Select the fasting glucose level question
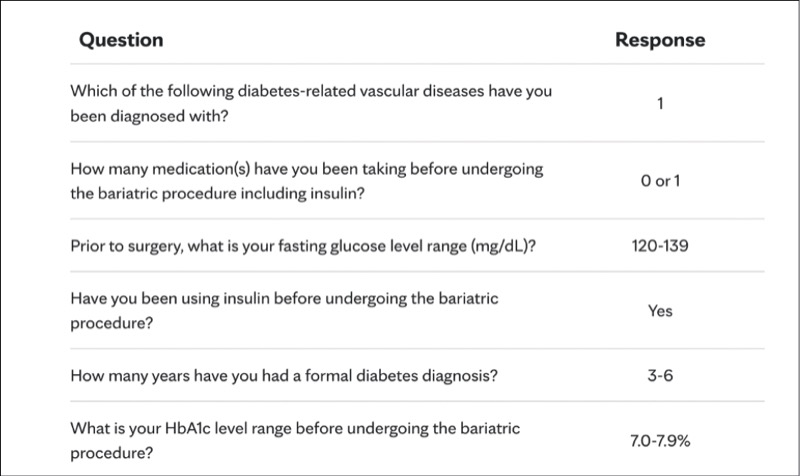800x476 pixels. (x=302, y=246)
